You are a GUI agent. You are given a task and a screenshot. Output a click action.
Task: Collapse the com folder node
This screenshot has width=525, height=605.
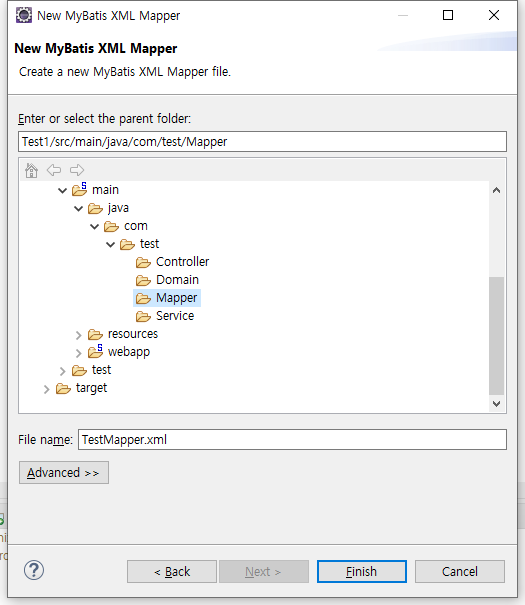pyautogui.click(x=95, y=226)
